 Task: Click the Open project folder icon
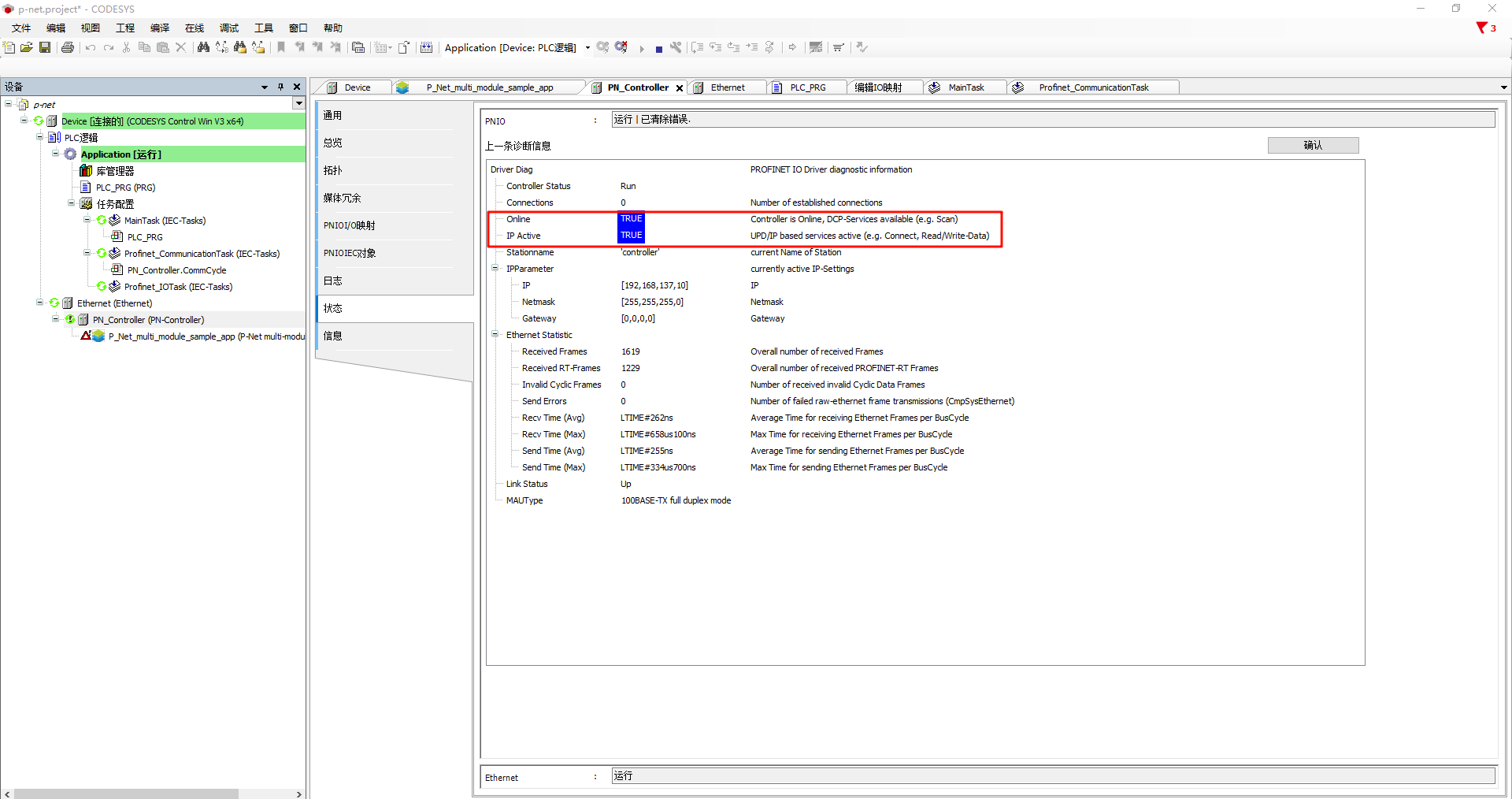pyautogui.click(x=26, y=47)
